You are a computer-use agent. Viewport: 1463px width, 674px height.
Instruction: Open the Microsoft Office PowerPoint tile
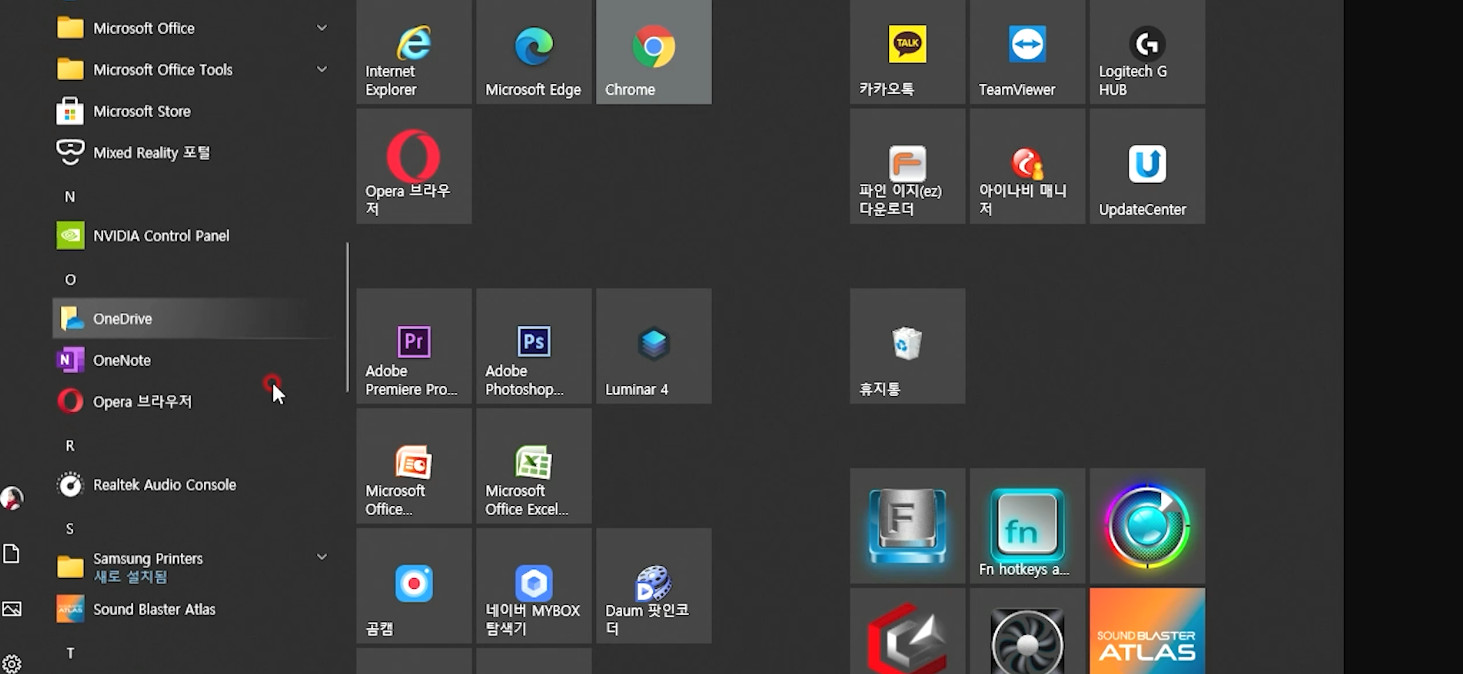coord(414,466)
